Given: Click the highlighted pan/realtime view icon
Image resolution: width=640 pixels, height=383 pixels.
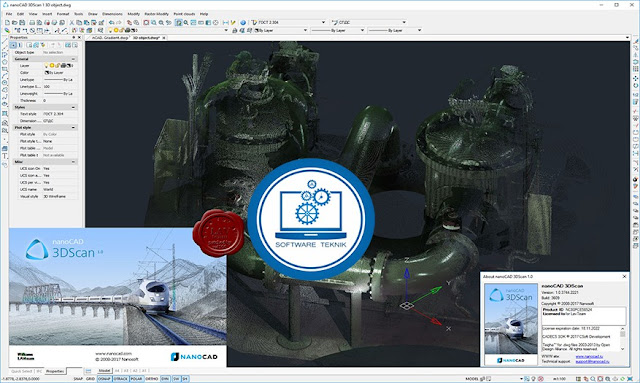Looking at the screenshot, I should point(178,22).
